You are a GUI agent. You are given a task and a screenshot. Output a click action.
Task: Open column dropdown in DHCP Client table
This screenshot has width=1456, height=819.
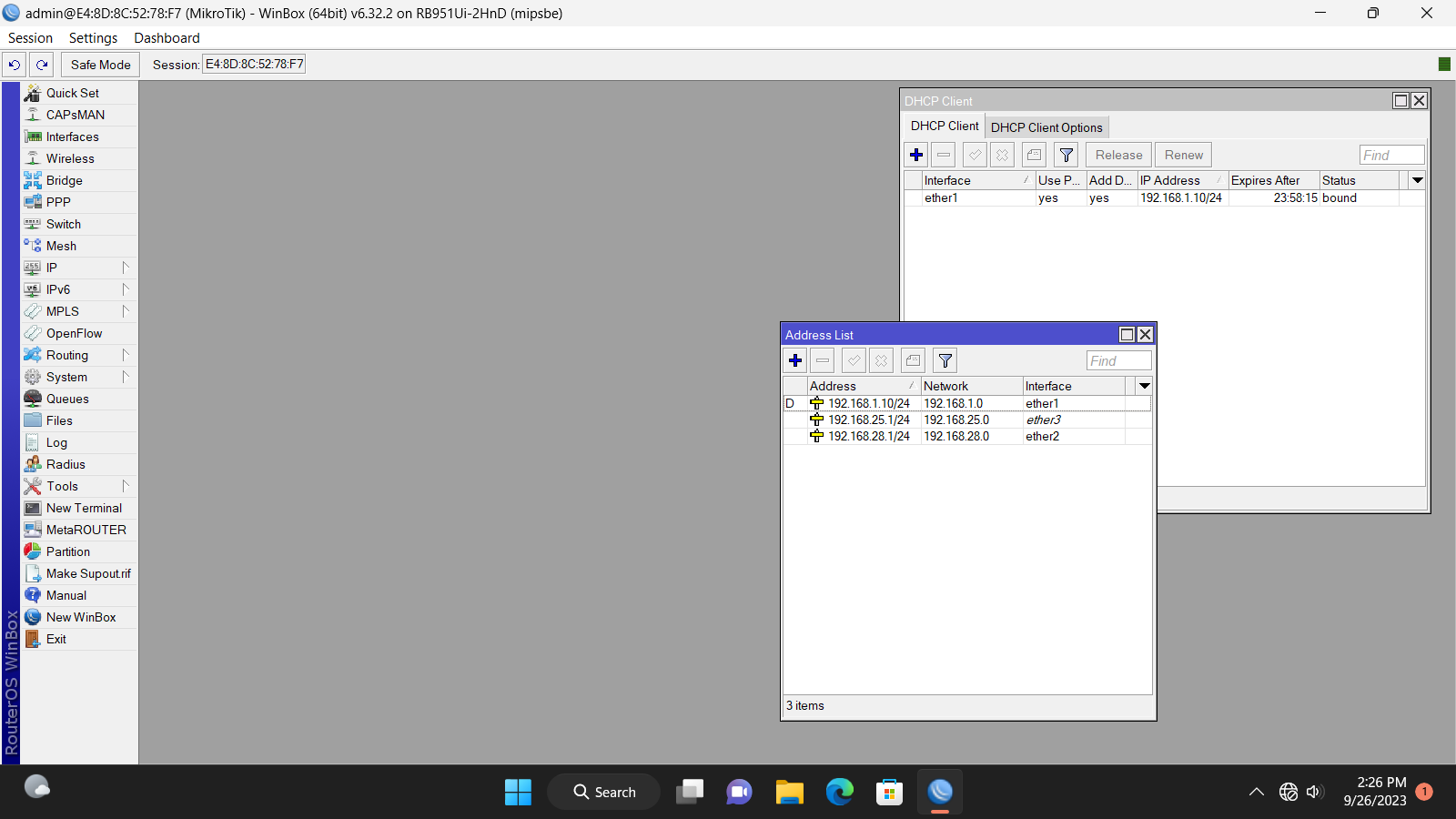pos(1417,180)
